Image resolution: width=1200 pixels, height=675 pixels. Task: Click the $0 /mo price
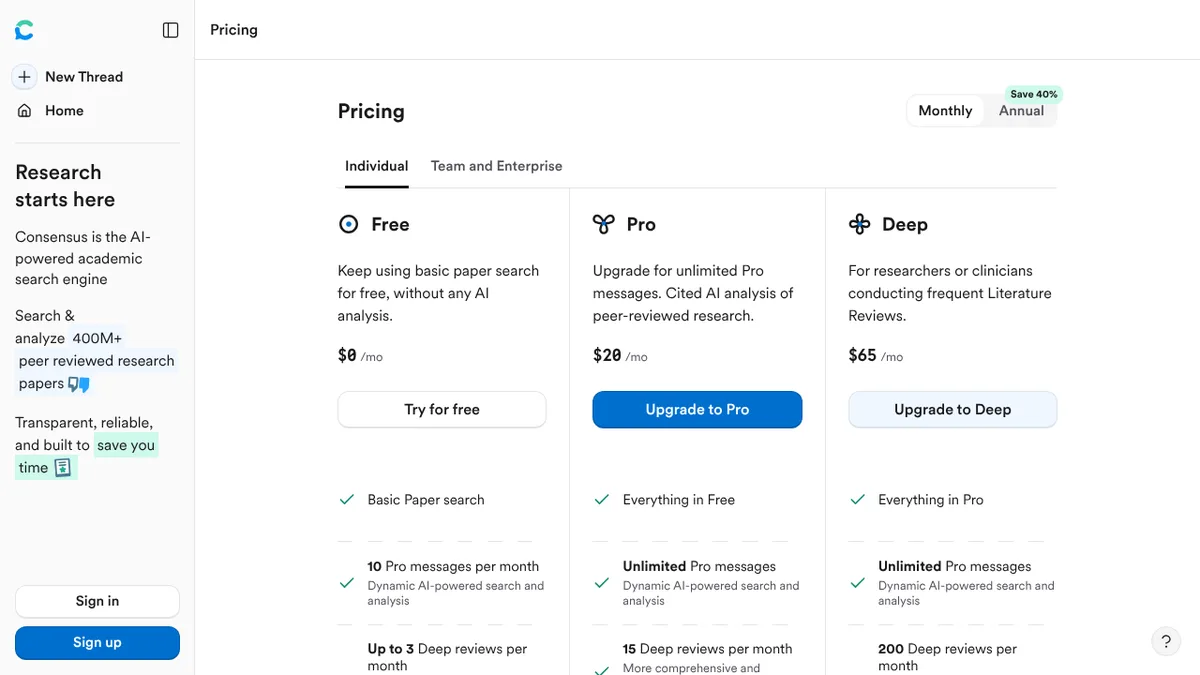tap(360, 356)
